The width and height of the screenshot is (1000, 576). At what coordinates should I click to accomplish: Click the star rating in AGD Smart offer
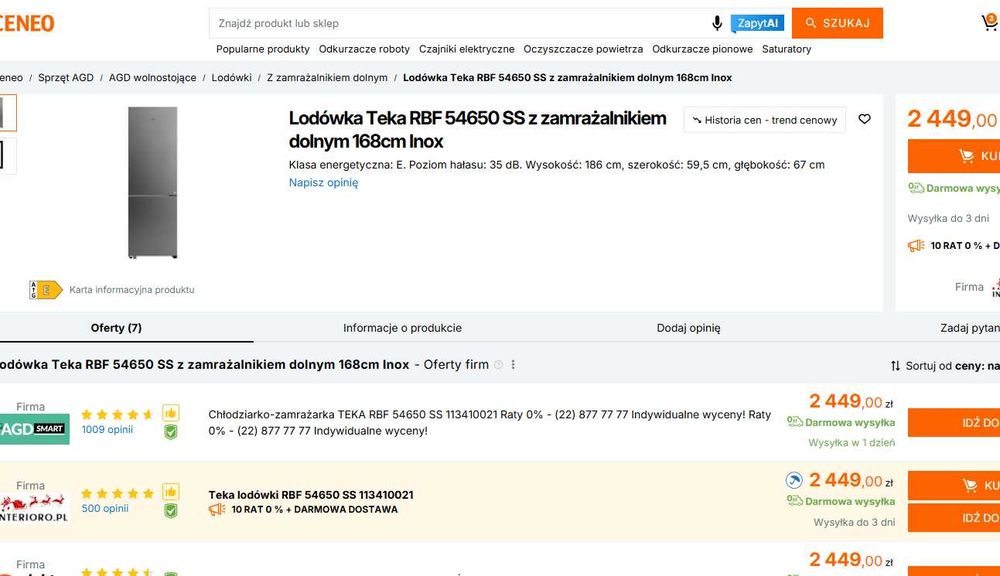pyautogui.click(x=117, y=415)
